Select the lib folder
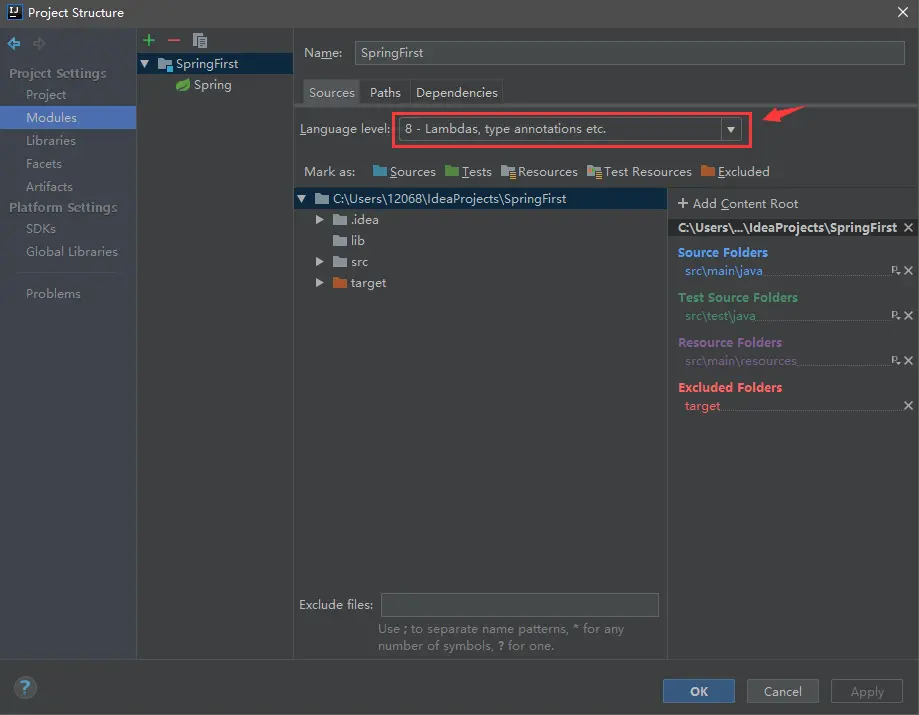This screenshot has width=919, height=715. pyautogui.click(x=349, y=241)
